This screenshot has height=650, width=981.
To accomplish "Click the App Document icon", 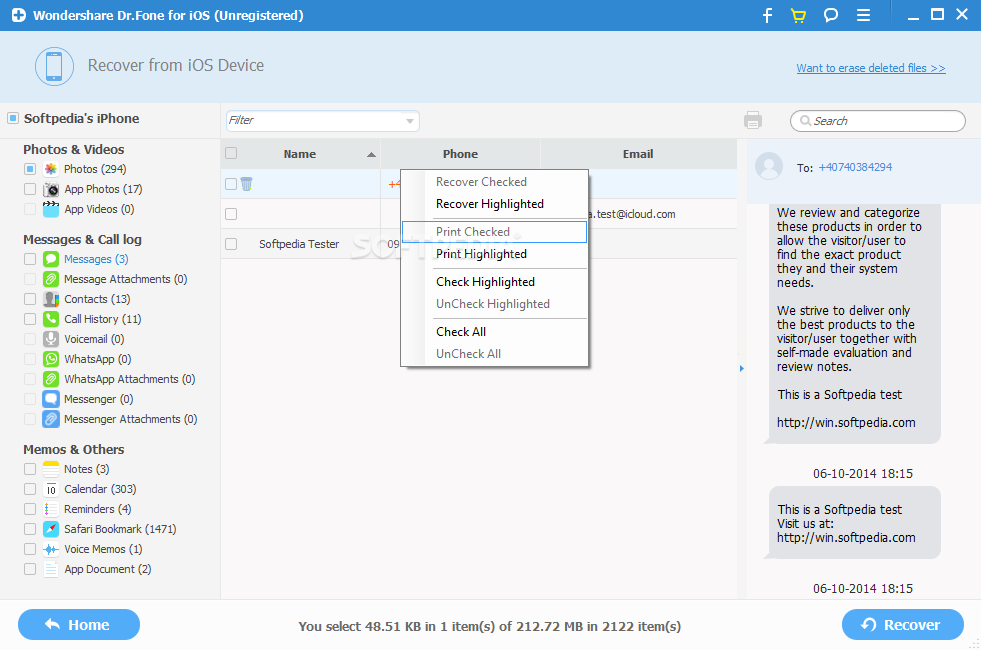I will click(x=51, y=569).
